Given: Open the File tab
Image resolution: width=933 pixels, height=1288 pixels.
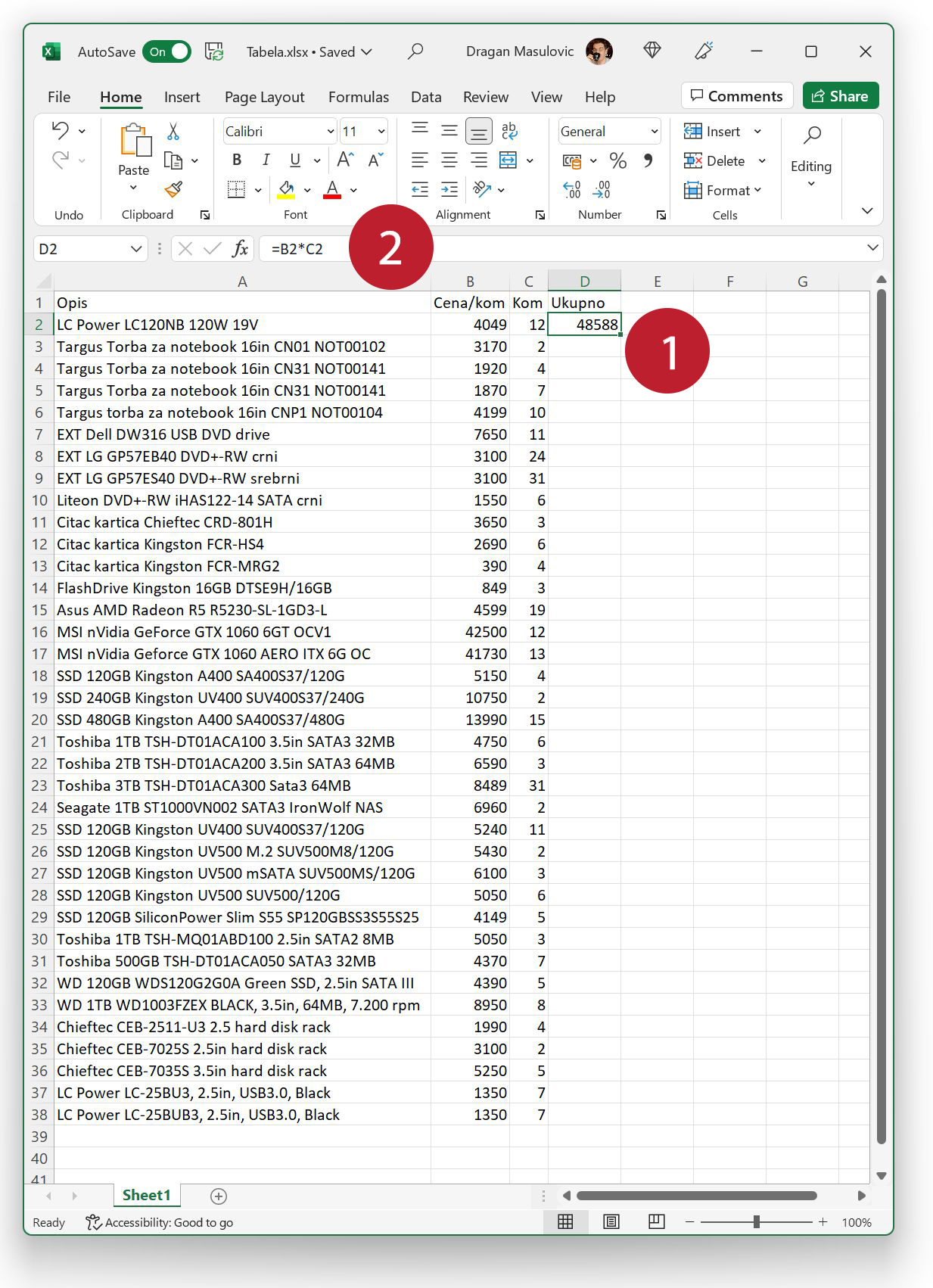Looking at the screenshot, I should (x=59, y=97).
